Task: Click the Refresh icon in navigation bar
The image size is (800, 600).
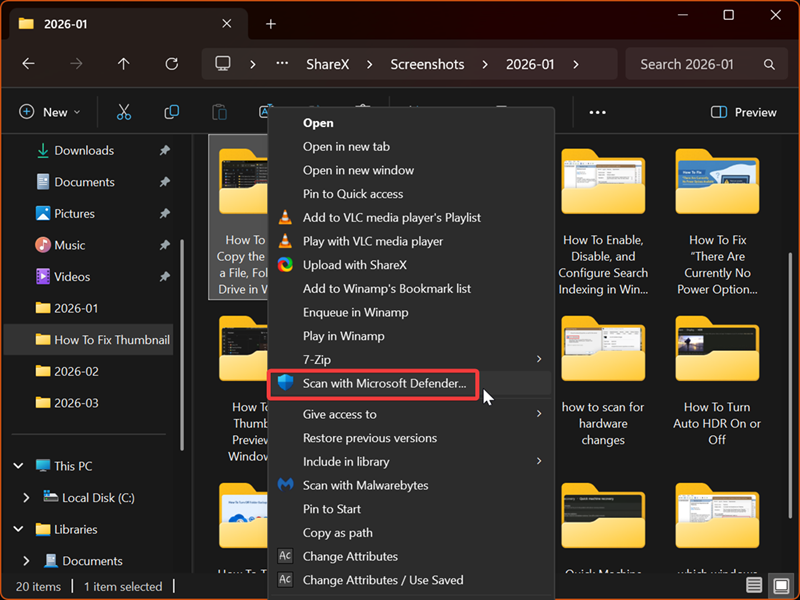Action: [x=171, y=64]
